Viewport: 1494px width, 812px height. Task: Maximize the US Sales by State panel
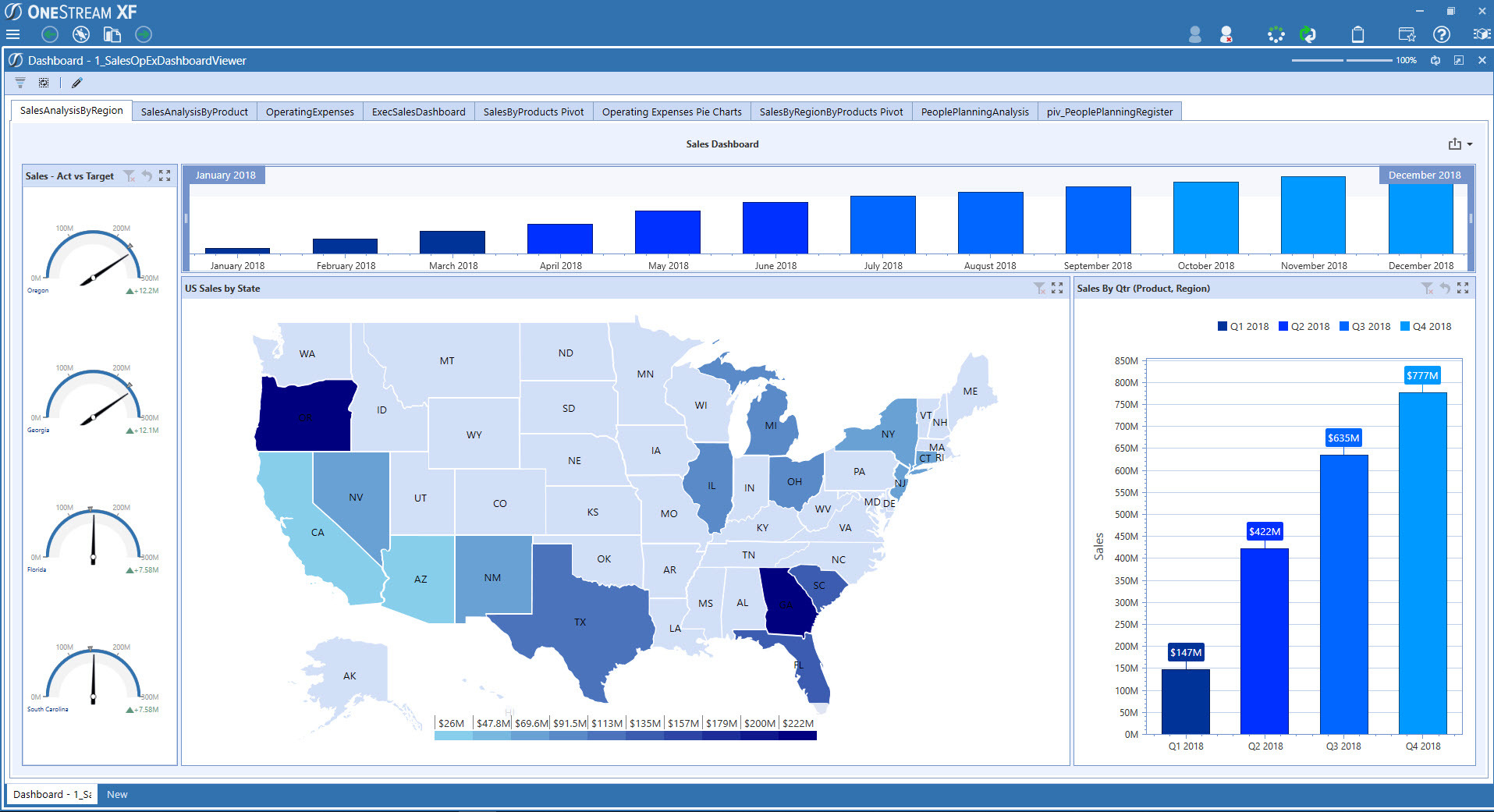(x=1057, y=289)
